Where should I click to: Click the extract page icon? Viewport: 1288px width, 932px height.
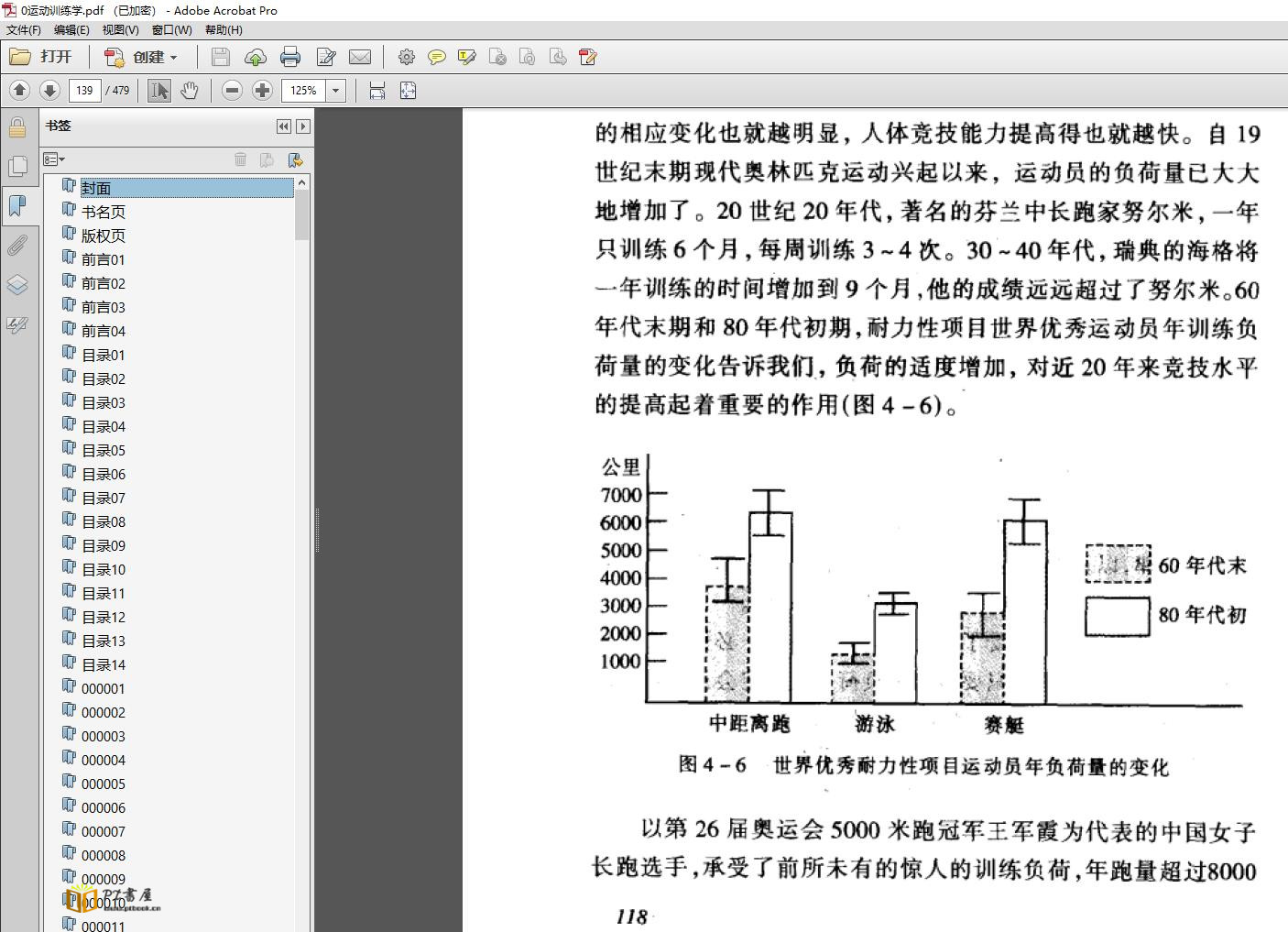click(557, 58)
